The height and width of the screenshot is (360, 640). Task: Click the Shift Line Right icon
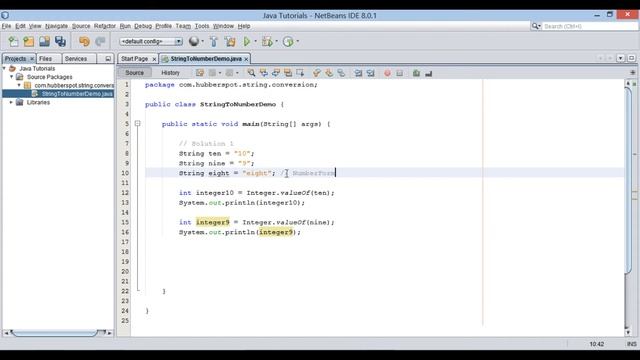coord(370,73)
